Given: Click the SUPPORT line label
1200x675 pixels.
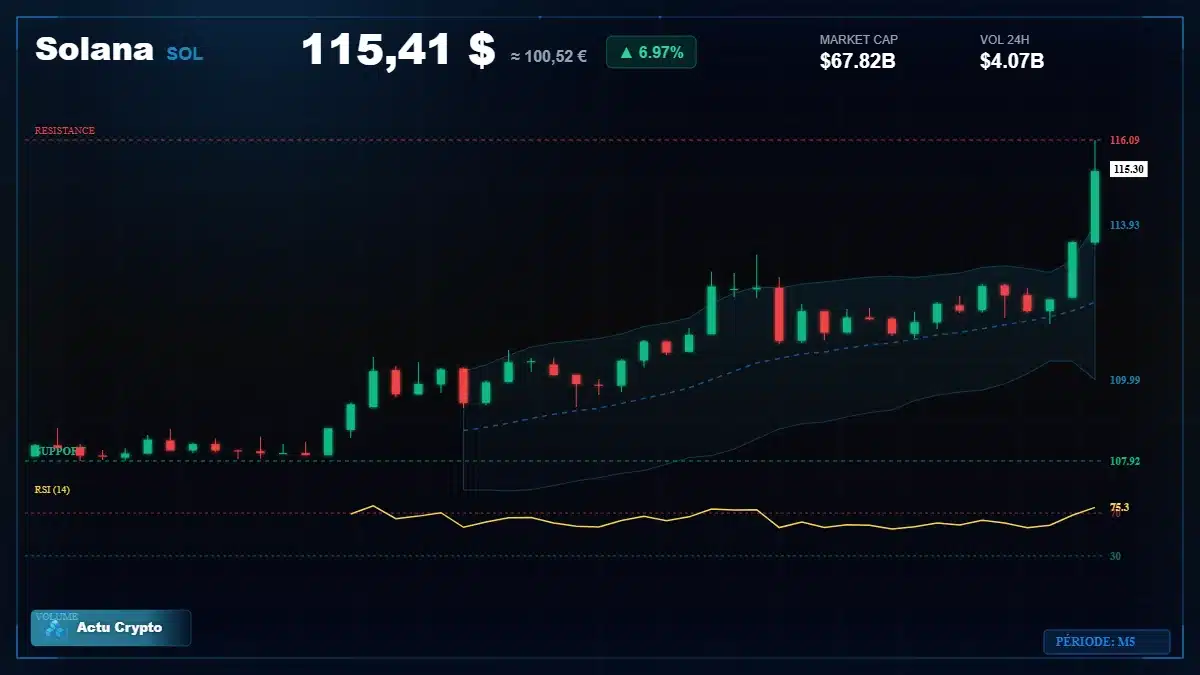Looking at the screenshot, I should (x=58, y=451).
